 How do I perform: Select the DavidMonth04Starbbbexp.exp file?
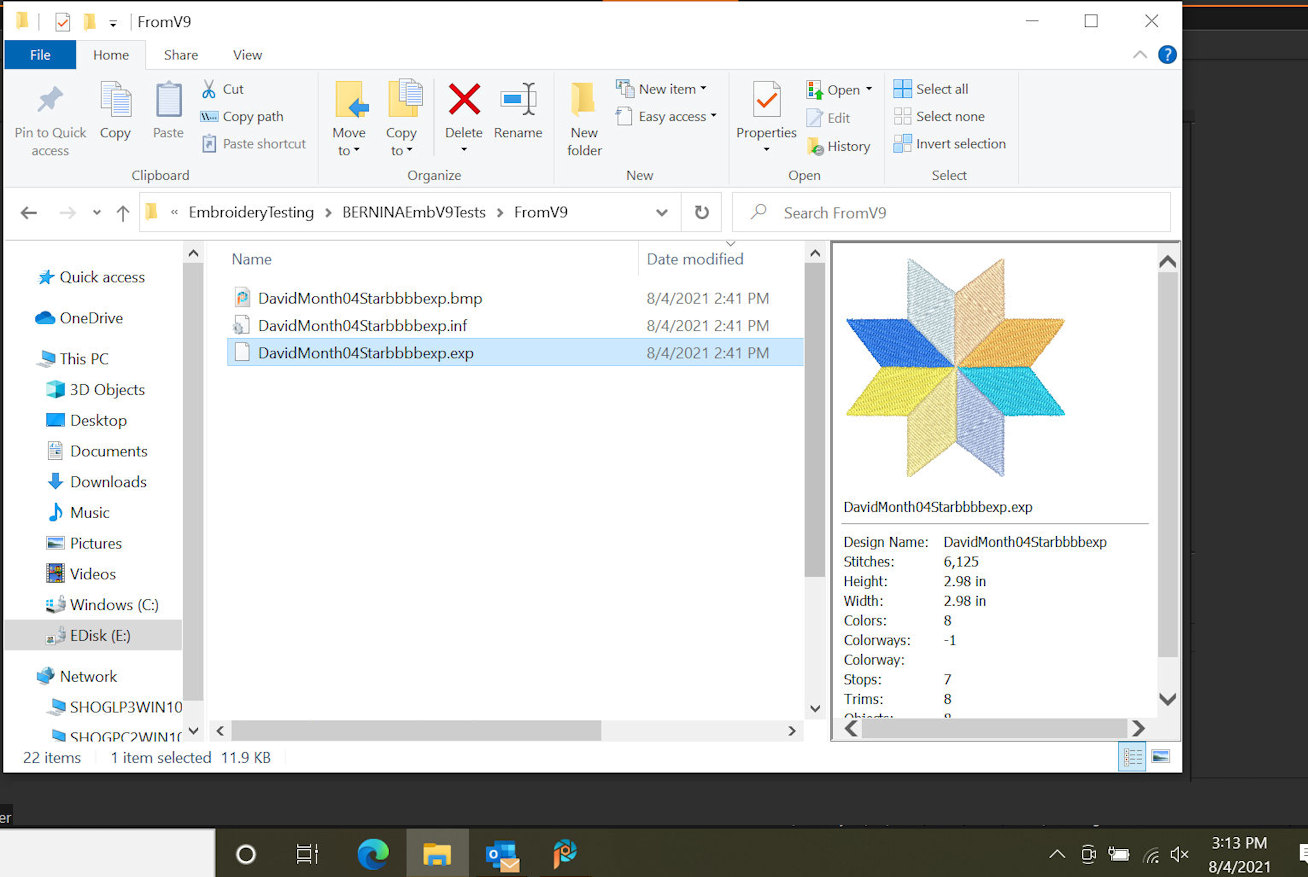coord(515,352)
